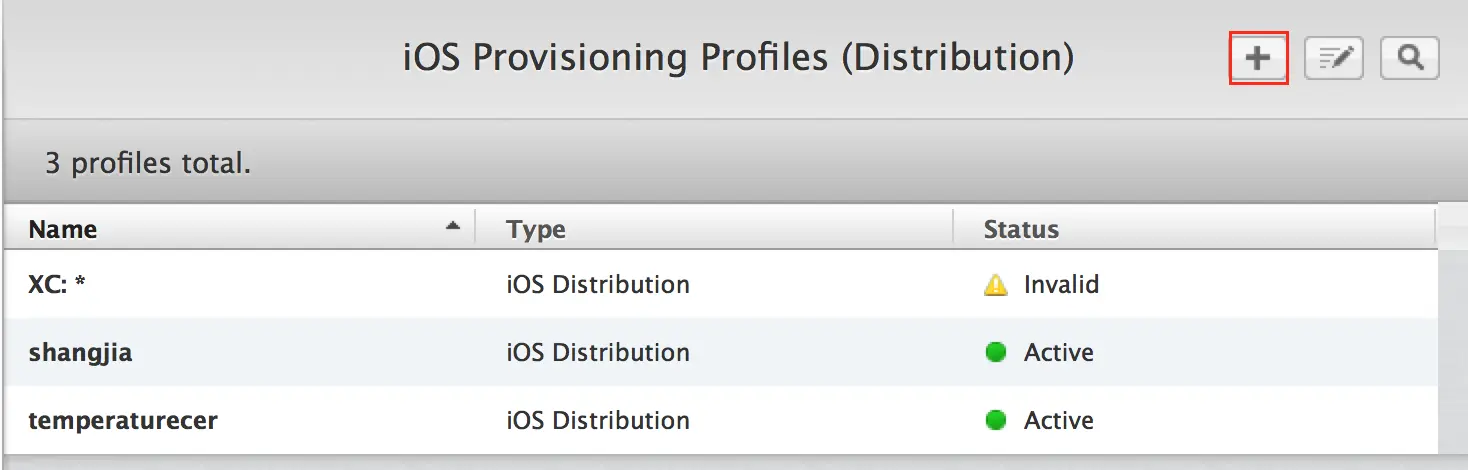Click iOS Distribution type for XC: *
The width and height of the screenshot is (1468, 470).
click(x=597, y=284)
